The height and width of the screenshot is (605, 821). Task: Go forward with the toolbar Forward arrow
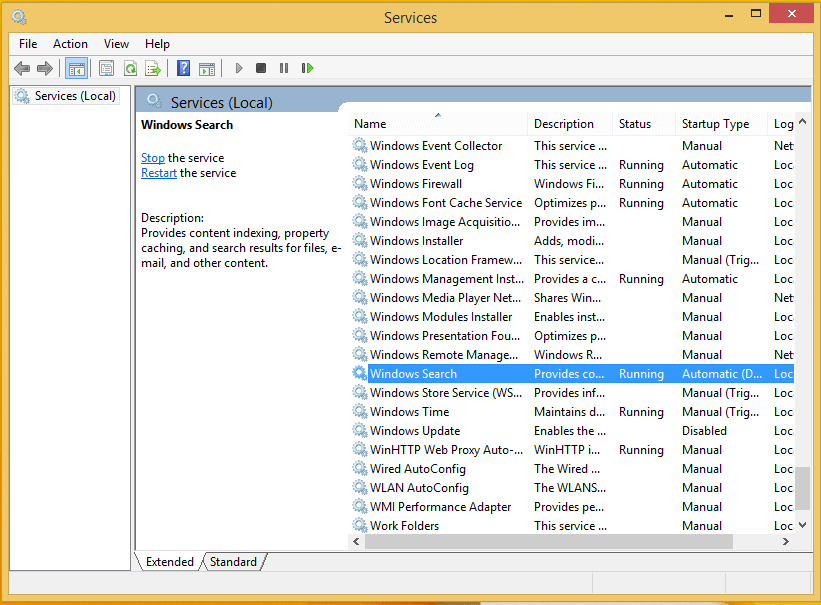(x=45, y=68)
